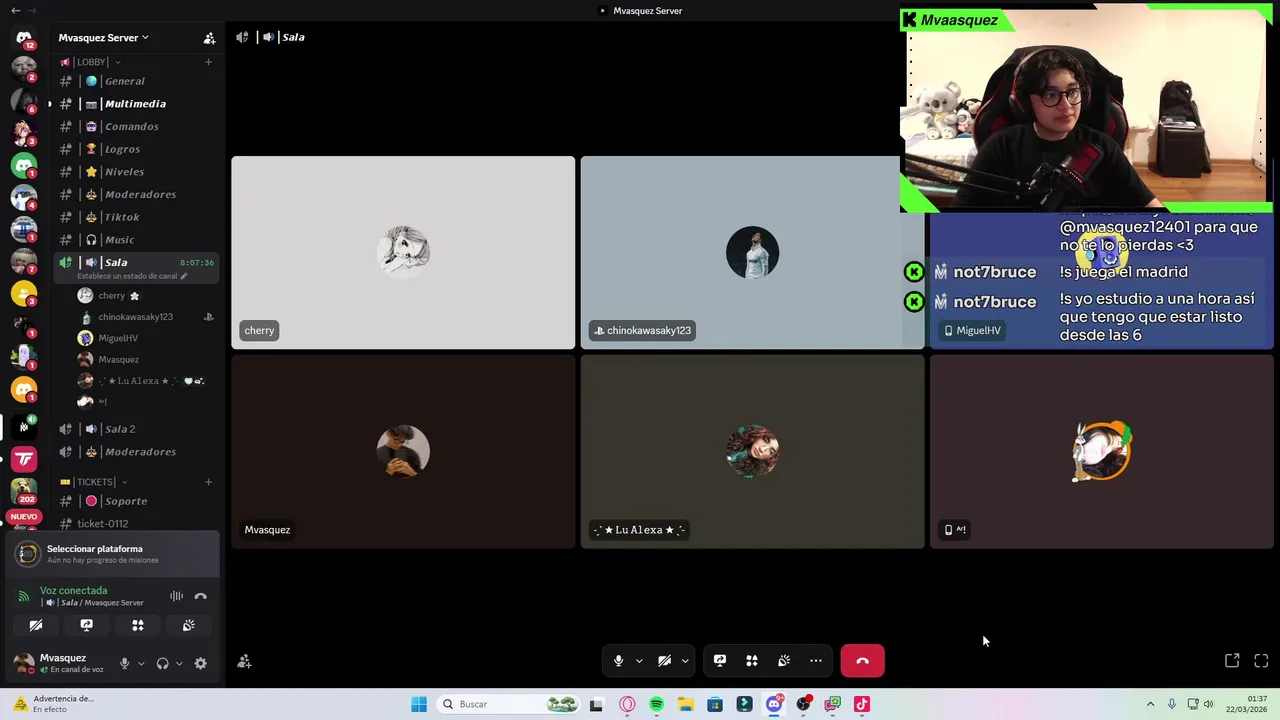Invite people icon beside Mvasquez Server title
1280x720 pixels.
pyautogui.click(x=209, y=38)
